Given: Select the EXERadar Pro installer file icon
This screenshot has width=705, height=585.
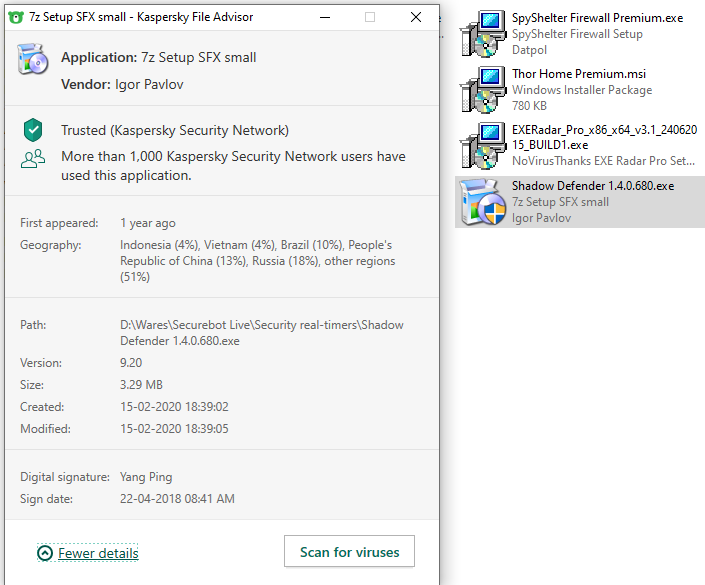Looking at the screenshot, I should pyautogui.click(x=482, y=146).
